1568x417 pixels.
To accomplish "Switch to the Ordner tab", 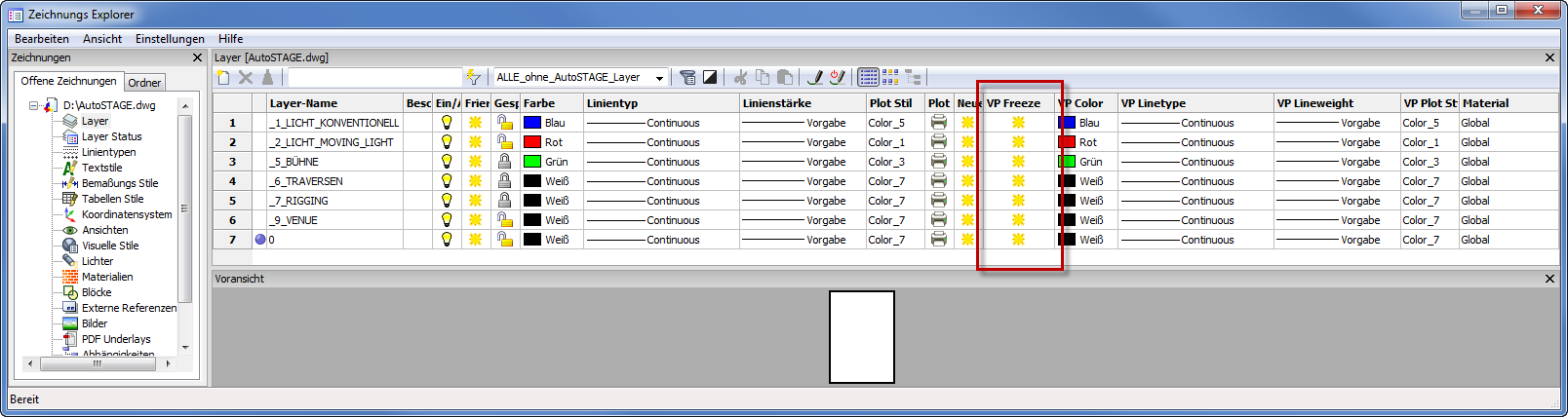I will 144,83.
